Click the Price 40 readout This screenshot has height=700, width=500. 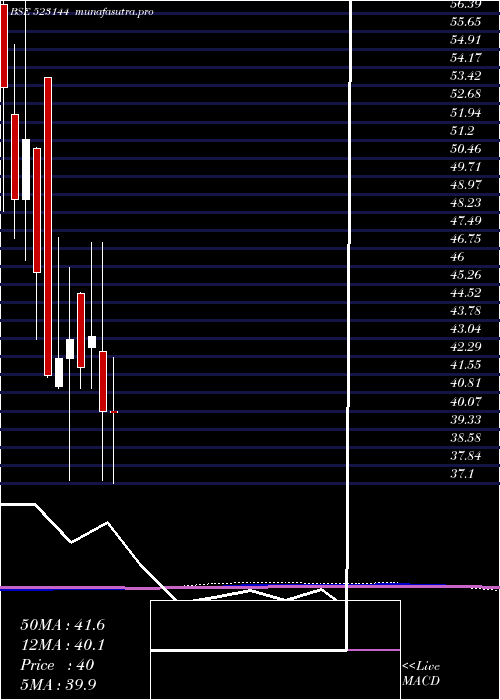[57, 665]
